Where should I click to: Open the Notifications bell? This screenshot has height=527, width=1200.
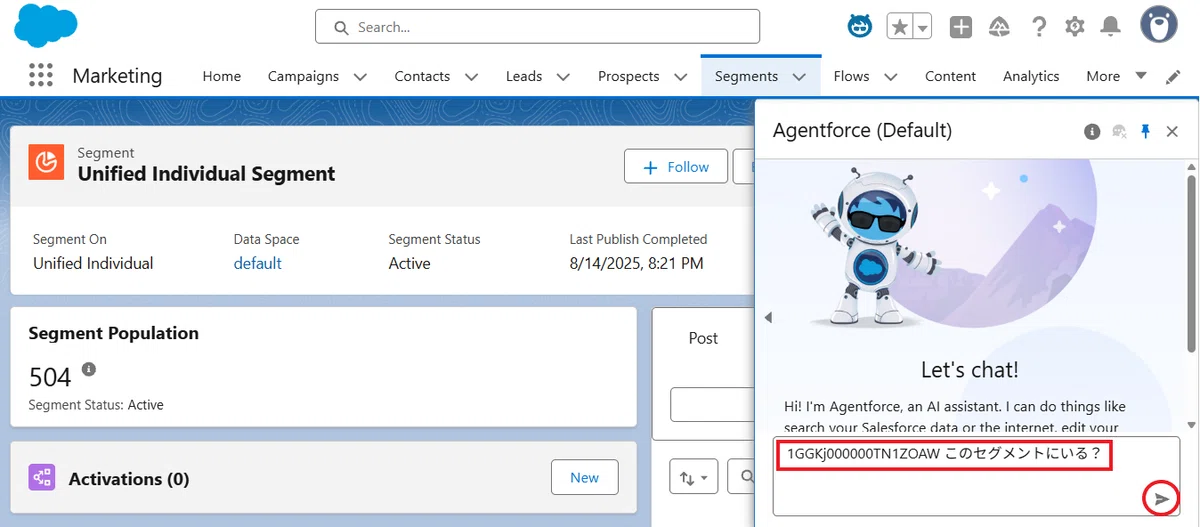tap(1110, 27)
